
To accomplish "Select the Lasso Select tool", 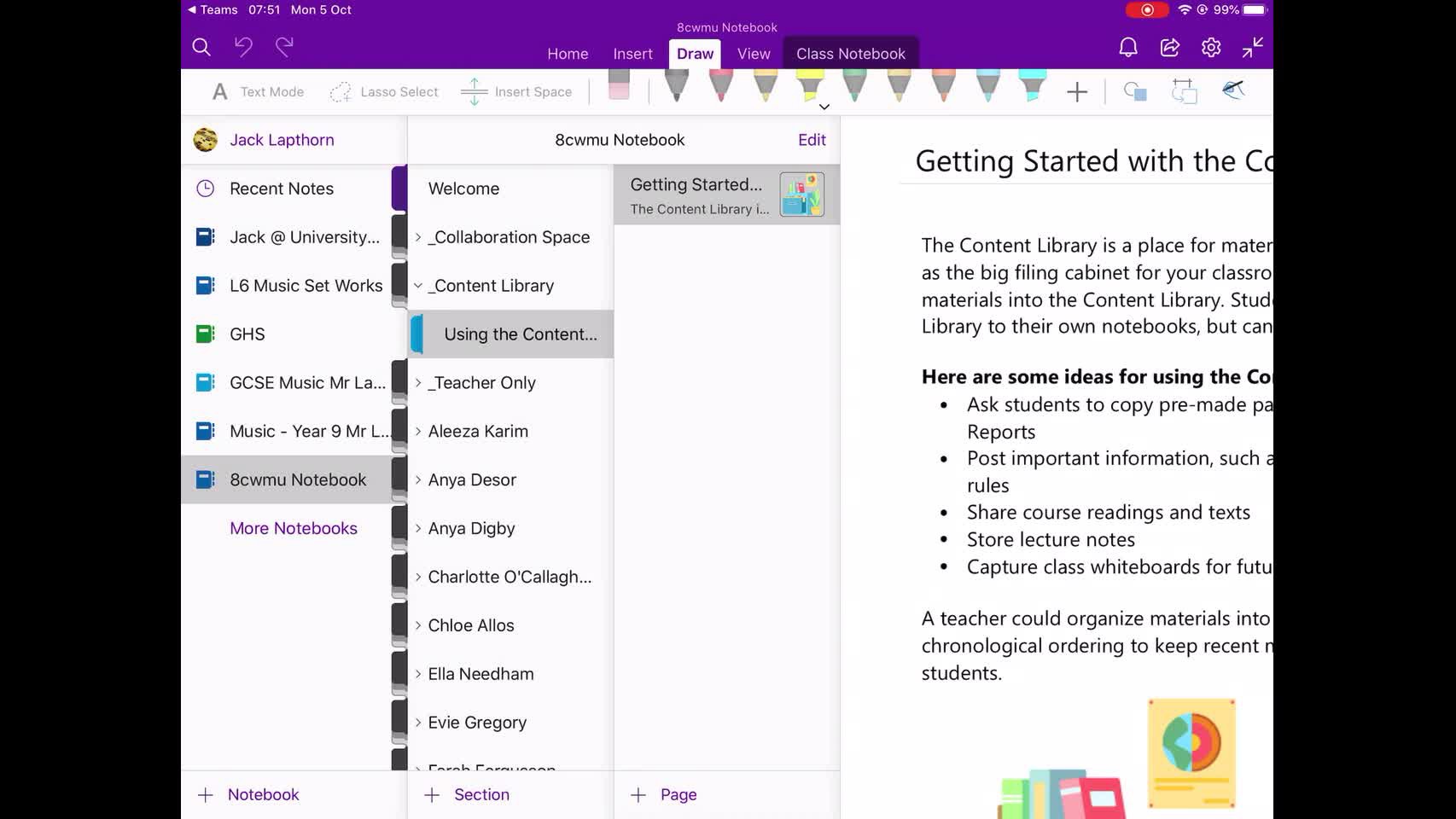I will (384, 91).
